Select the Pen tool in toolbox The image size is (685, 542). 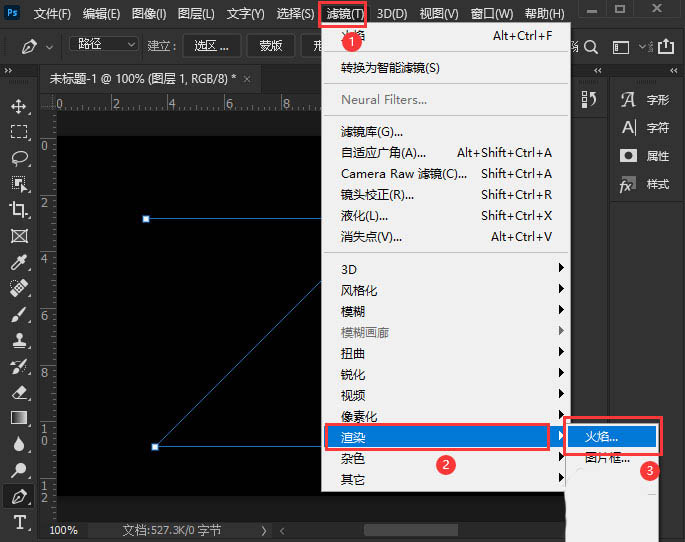tap(18, 497)
